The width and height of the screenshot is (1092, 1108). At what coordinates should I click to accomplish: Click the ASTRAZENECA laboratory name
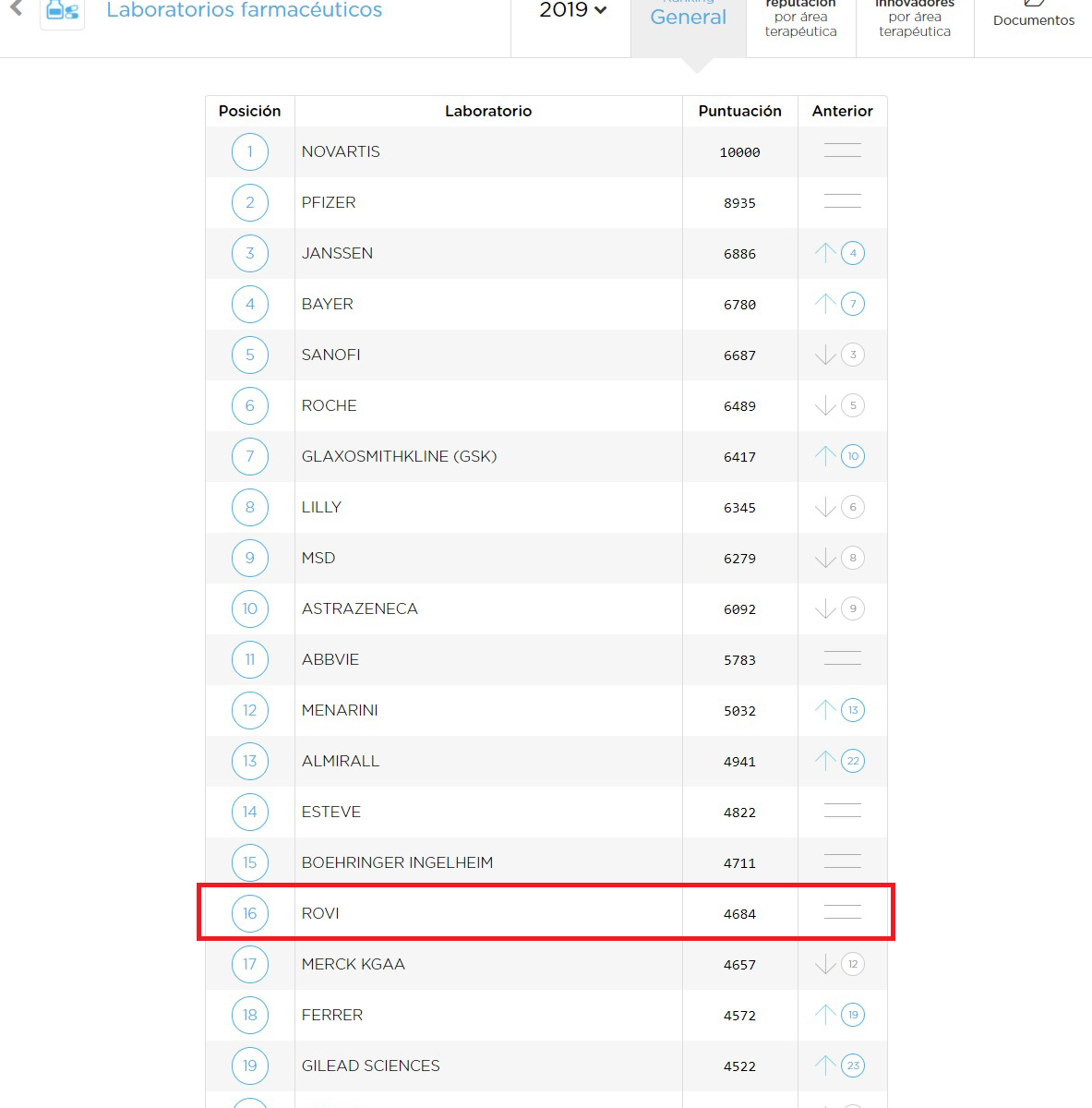click(x=359, y=609)
